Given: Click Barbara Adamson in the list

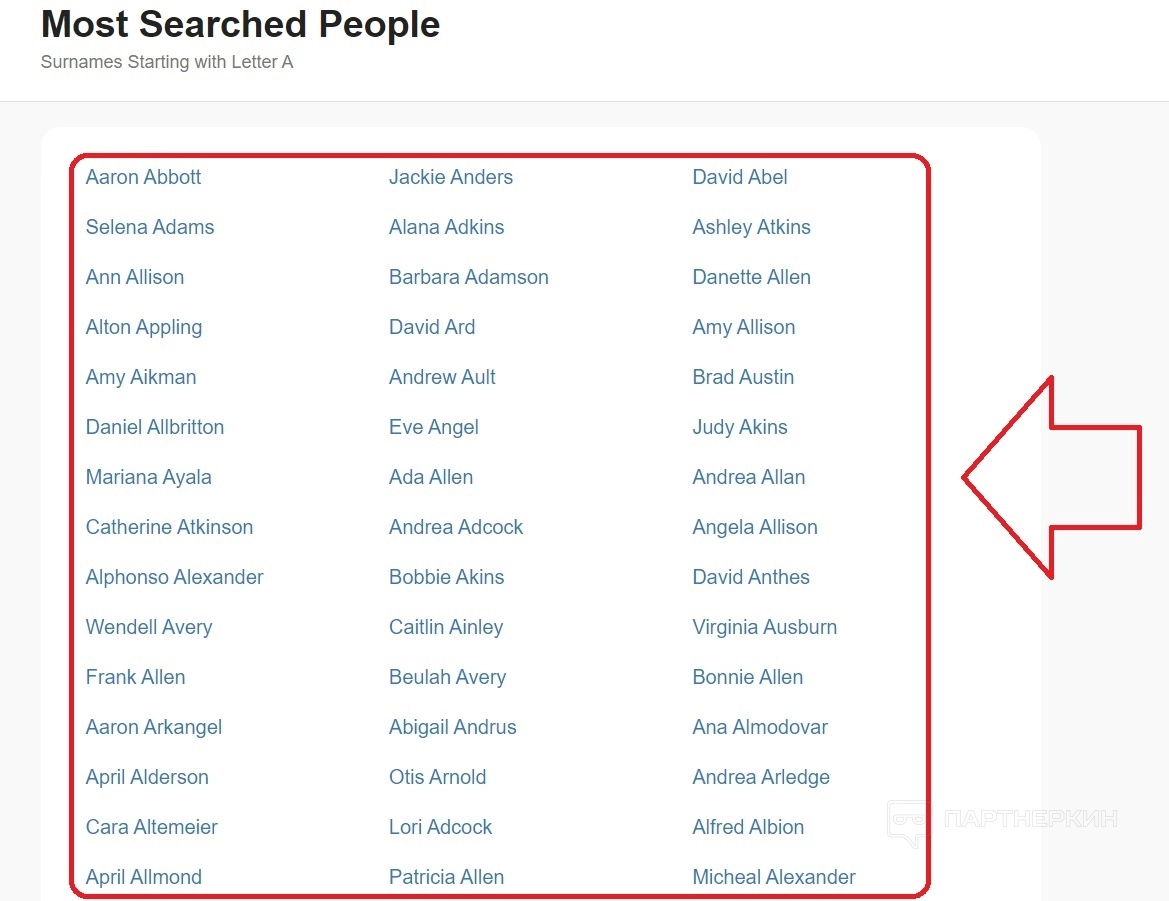Looking at the screenshot, I should pyautogui.click(x=468, y=277).
